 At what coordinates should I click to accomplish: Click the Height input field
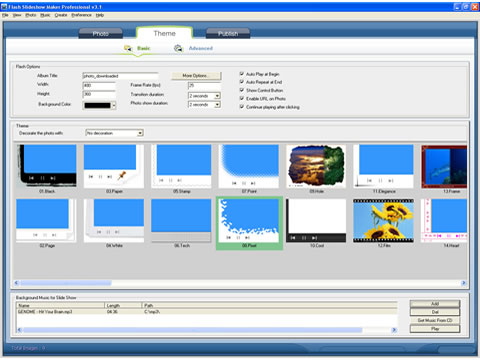click(x=99, y=94)
